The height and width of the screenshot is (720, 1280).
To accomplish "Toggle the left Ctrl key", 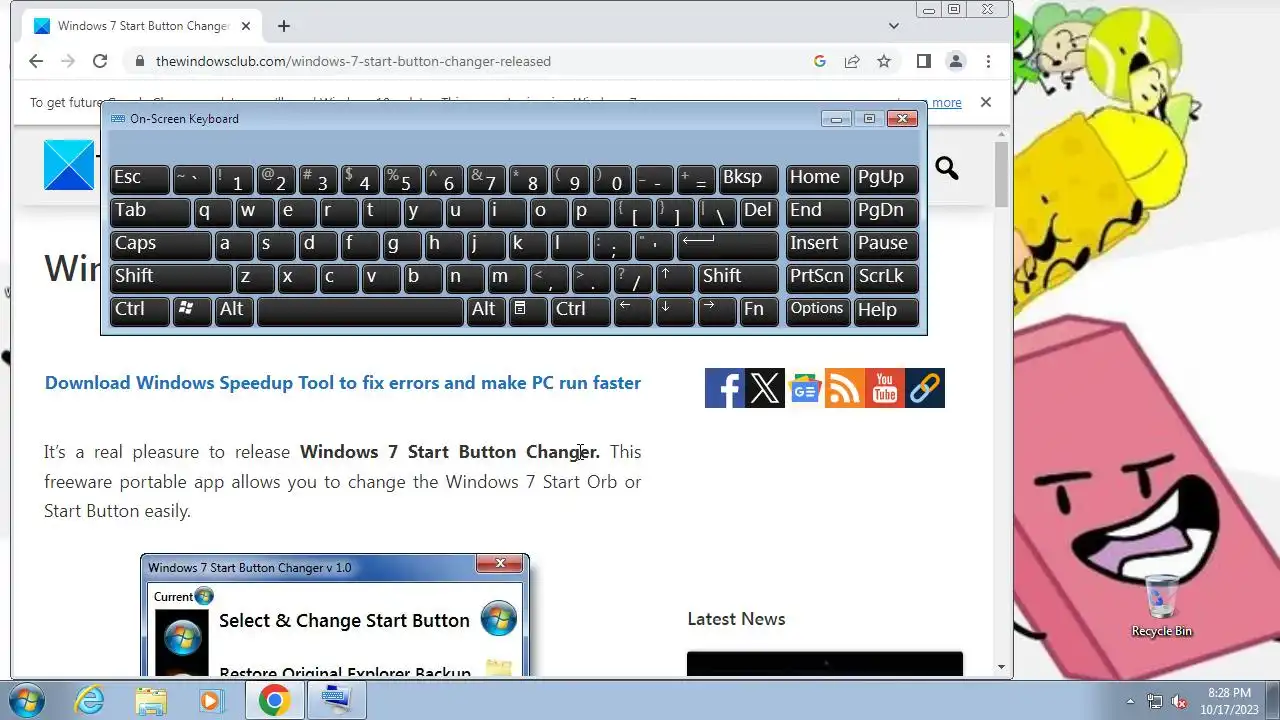I will pyautogui.click(x=139, y=311).
